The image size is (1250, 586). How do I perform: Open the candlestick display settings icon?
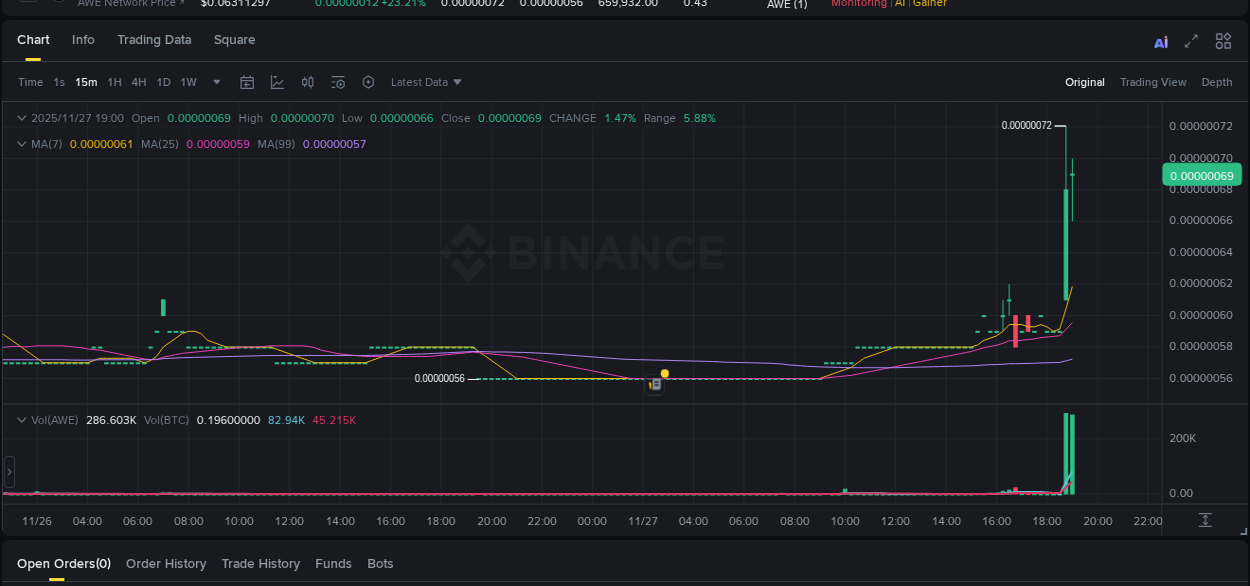pos(308,82)
